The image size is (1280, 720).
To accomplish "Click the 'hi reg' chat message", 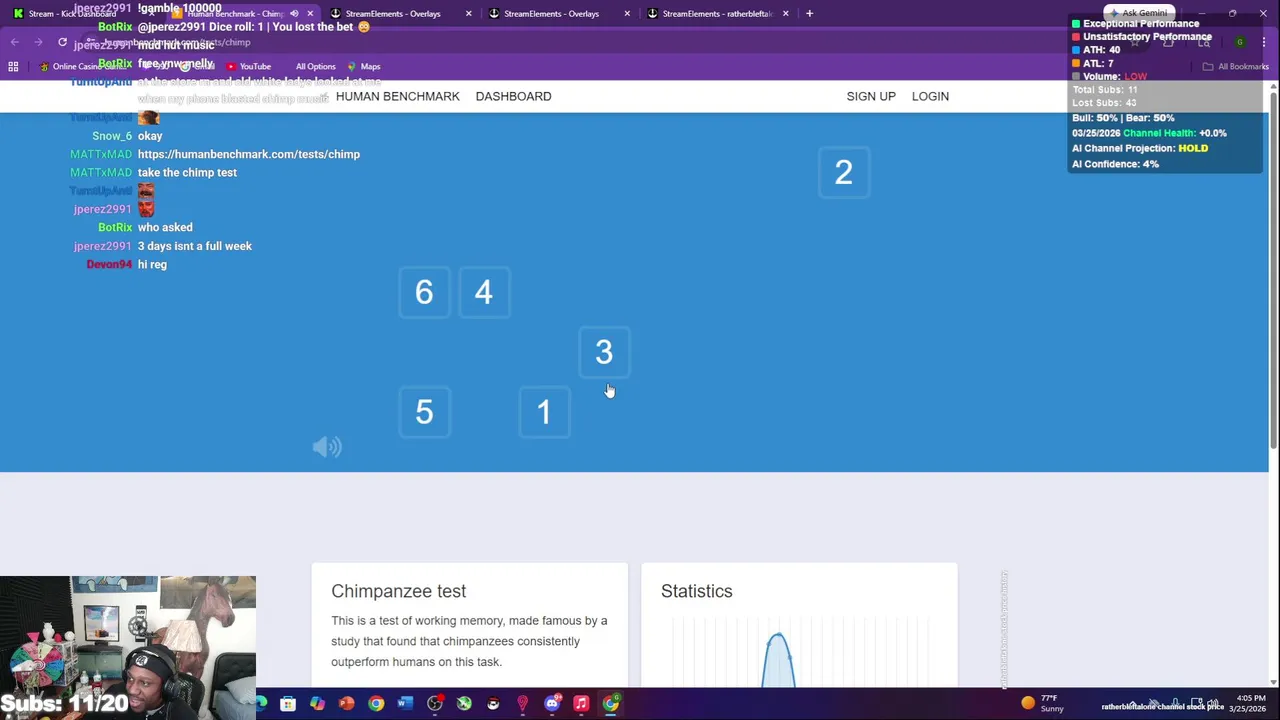I will 152,264.
